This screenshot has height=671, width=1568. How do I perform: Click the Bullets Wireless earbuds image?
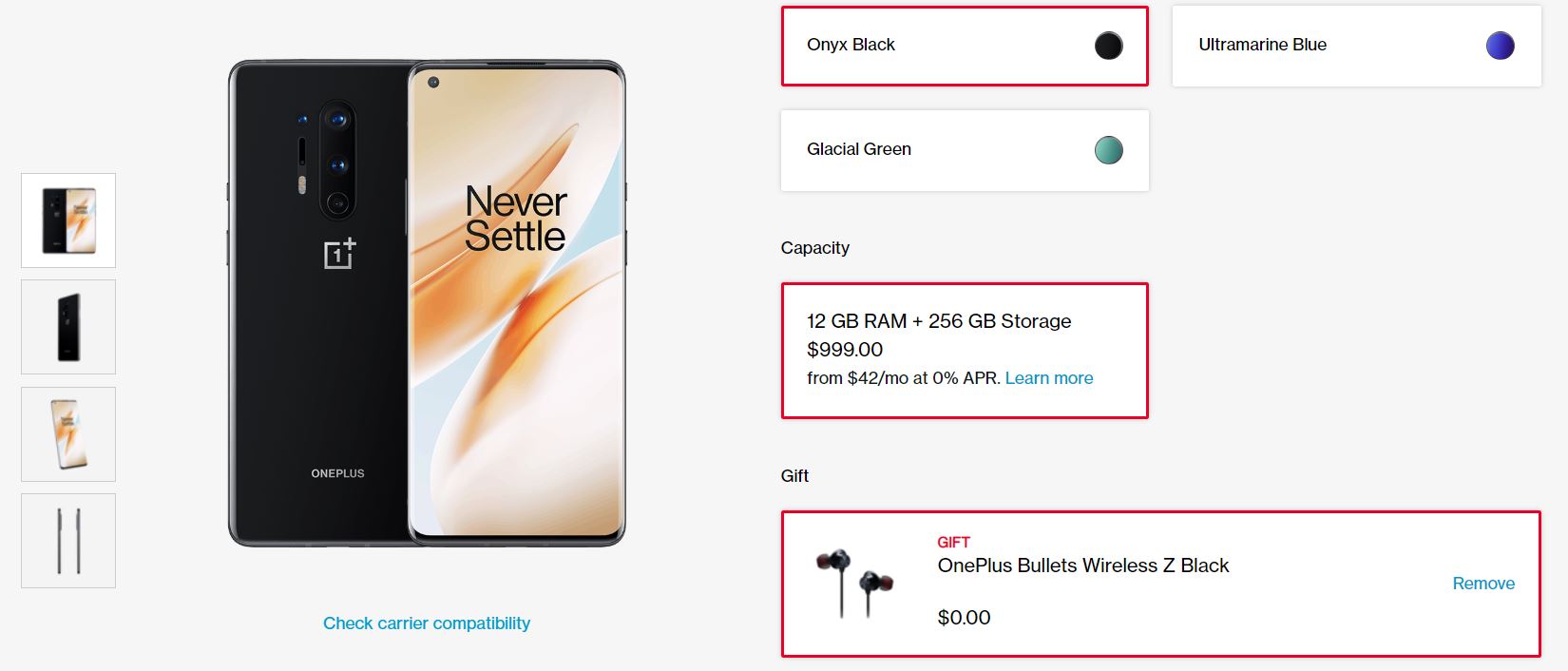(854, 583)
